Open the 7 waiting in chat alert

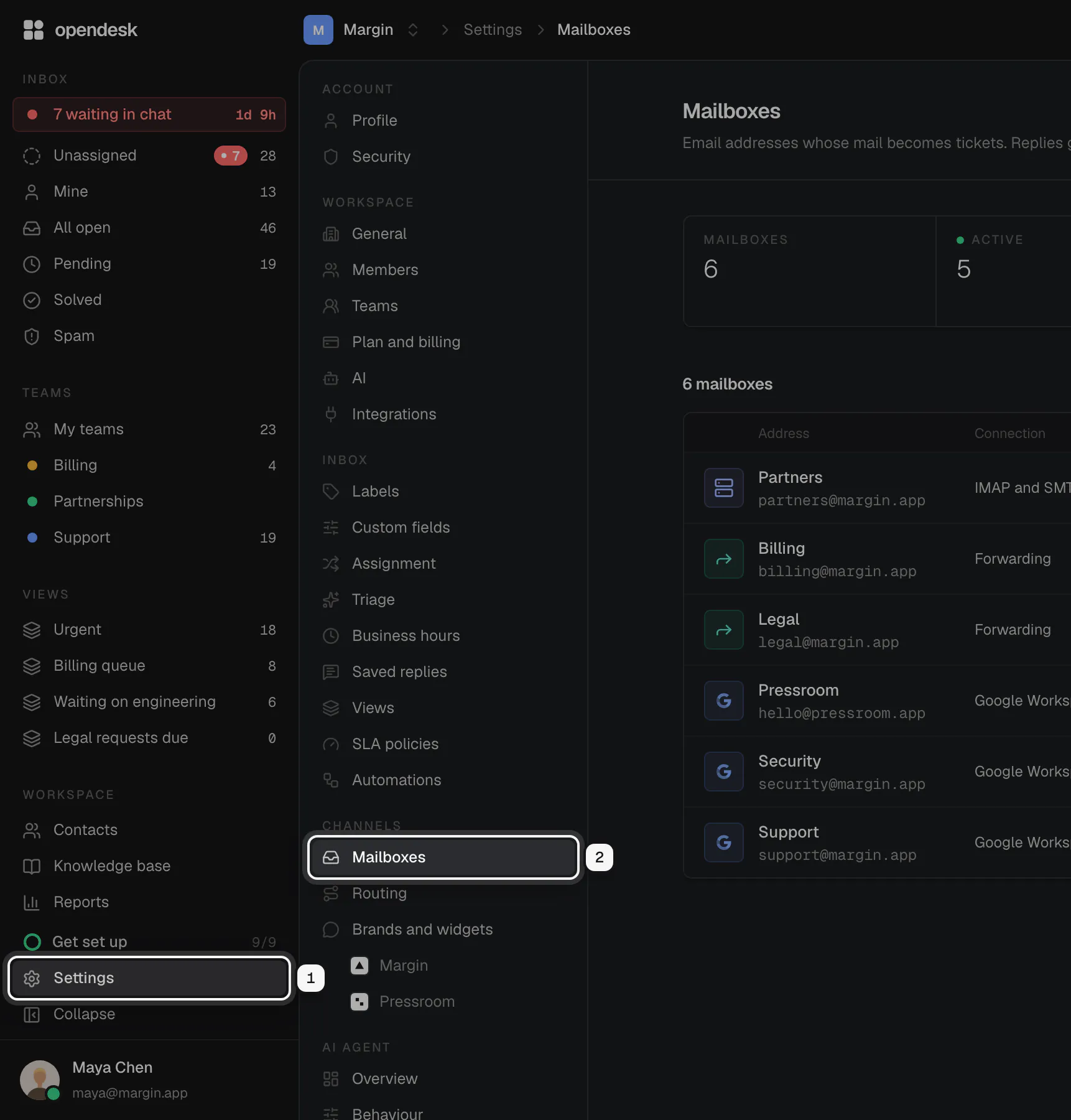tap(149, 114)
